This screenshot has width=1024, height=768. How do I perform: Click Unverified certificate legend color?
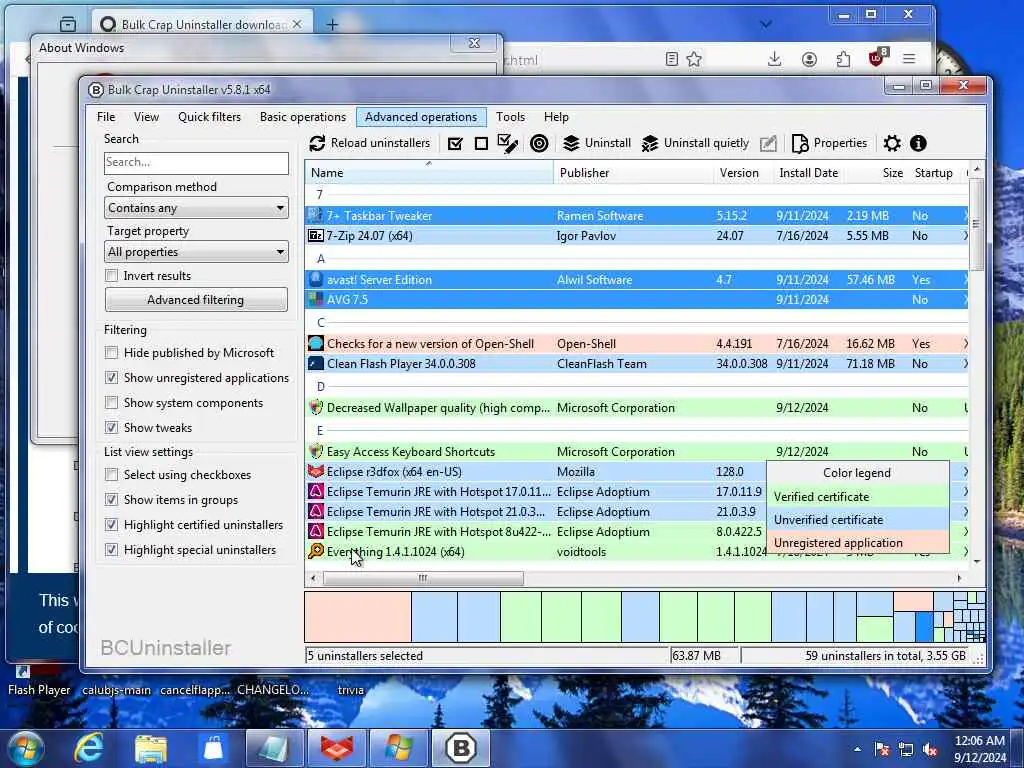857,520
